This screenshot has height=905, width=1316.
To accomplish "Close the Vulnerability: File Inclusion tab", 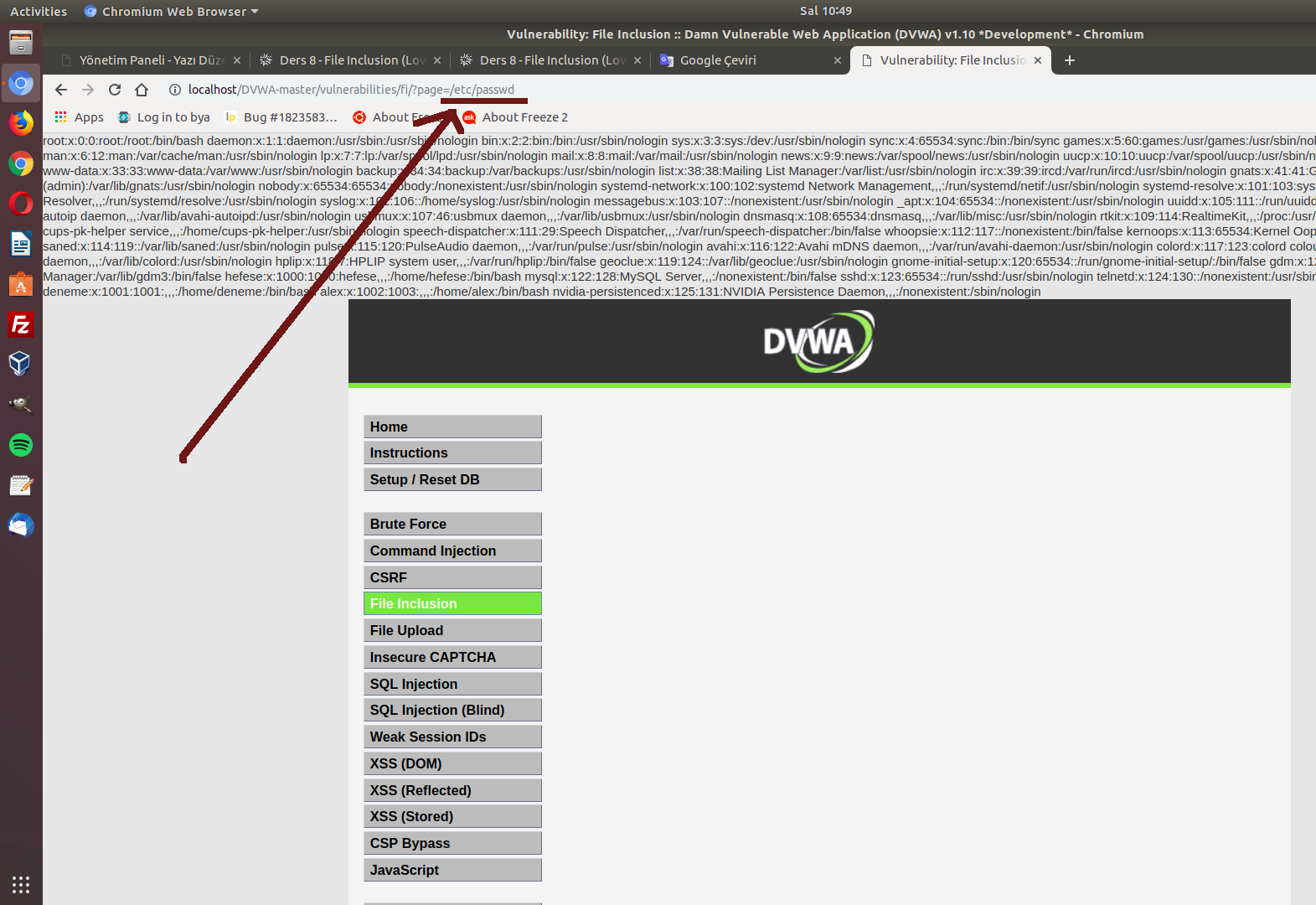I will [1038, 60].
